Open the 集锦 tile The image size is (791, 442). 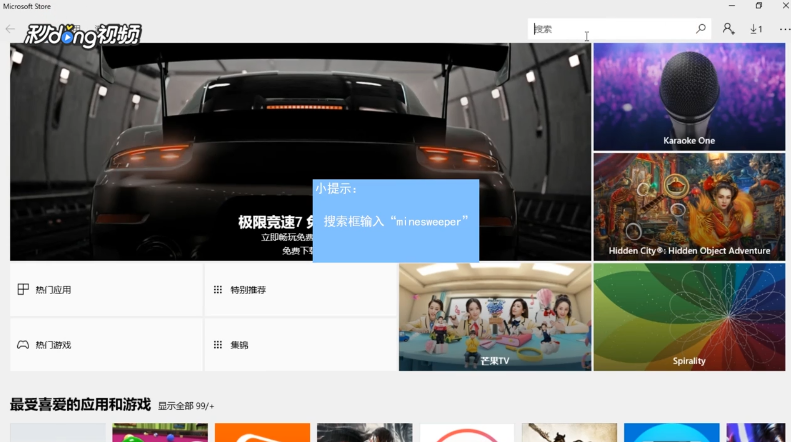tap(301, 345)
